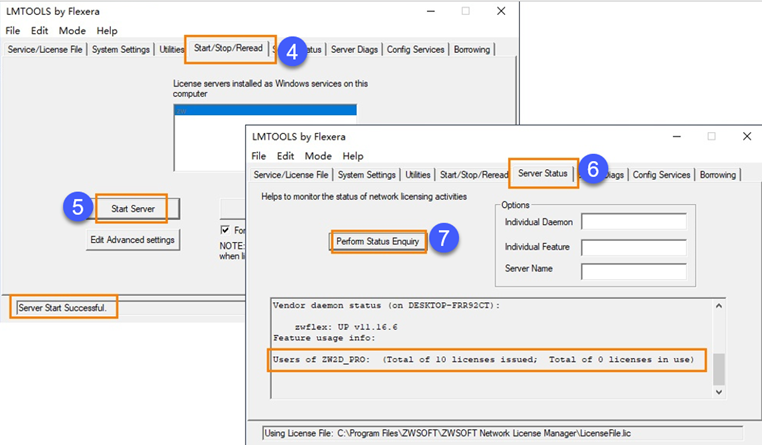762x445 pixels.
Task: Open Help menu in back LMTOOLS window
Action: [x=107, y=31]
